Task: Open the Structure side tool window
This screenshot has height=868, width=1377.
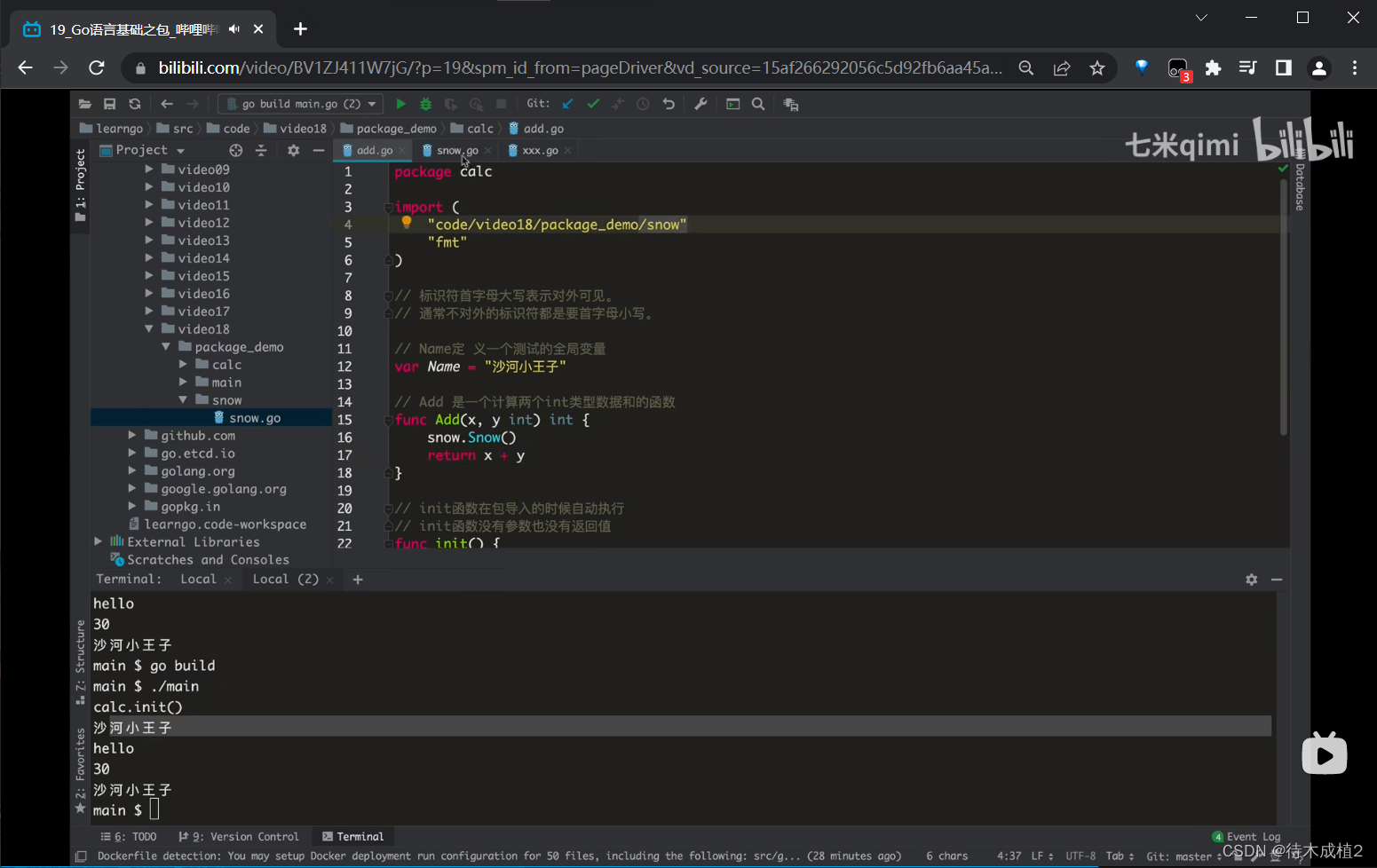Action: tap(80, 661)
